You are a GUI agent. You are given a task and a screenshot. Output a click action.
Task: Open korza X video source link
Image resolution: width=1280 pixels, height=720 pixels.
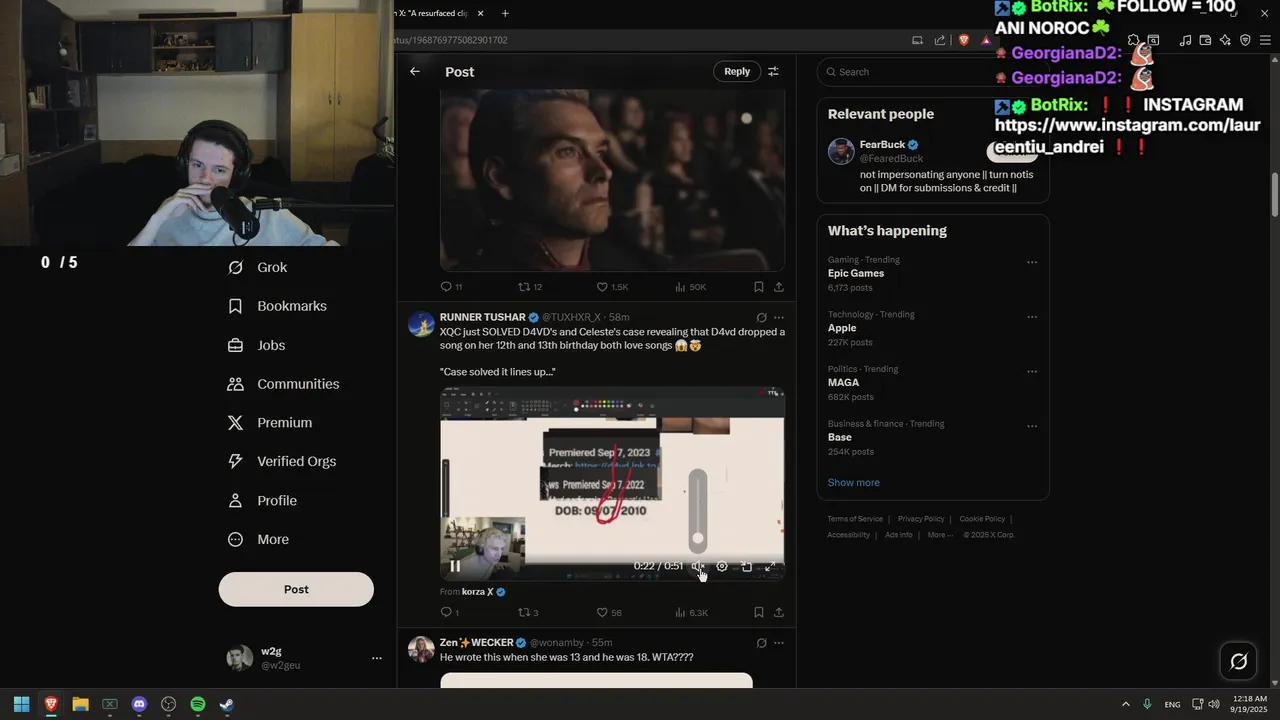[x=476, y=592]
